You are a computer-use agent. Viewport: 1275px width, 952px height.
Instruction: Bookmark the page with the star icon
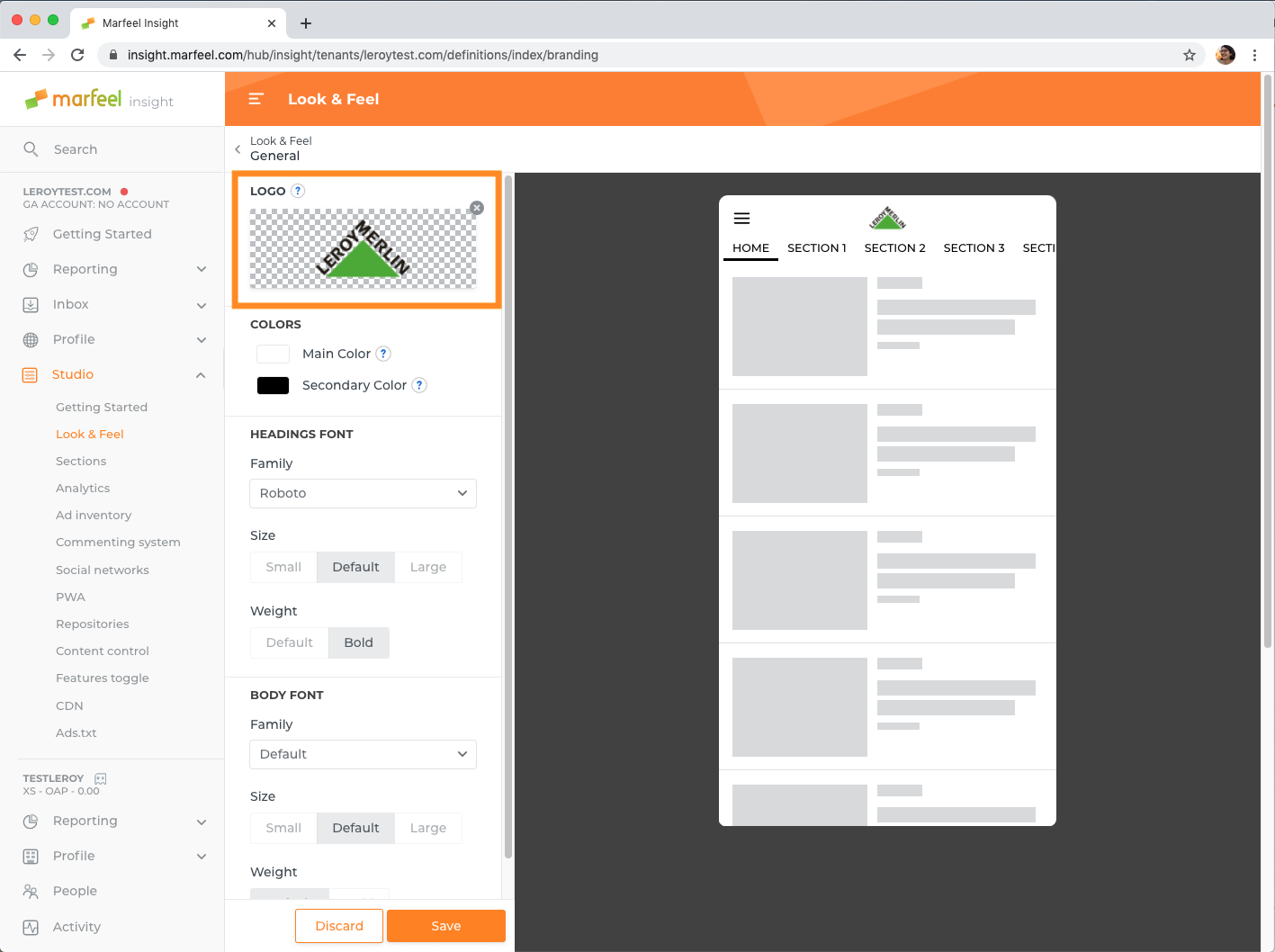coord(1190,55)
